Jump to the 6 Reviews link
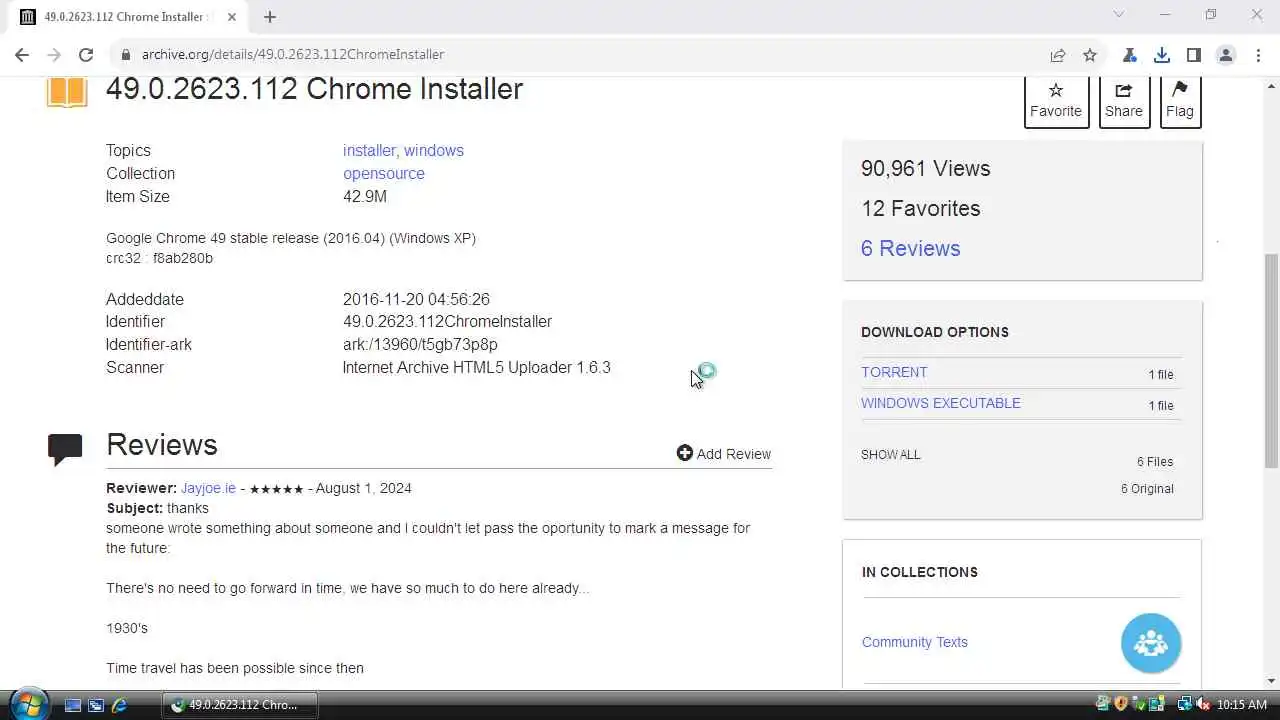The width and height of the screenshot is (1280, 720). pyautogui.click(x=910, y=248)
